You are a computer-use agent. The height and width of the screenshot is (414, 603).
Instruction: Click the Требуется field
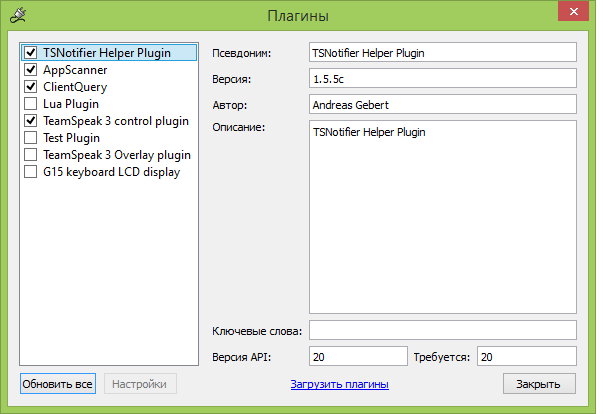(x=527, y=356)
